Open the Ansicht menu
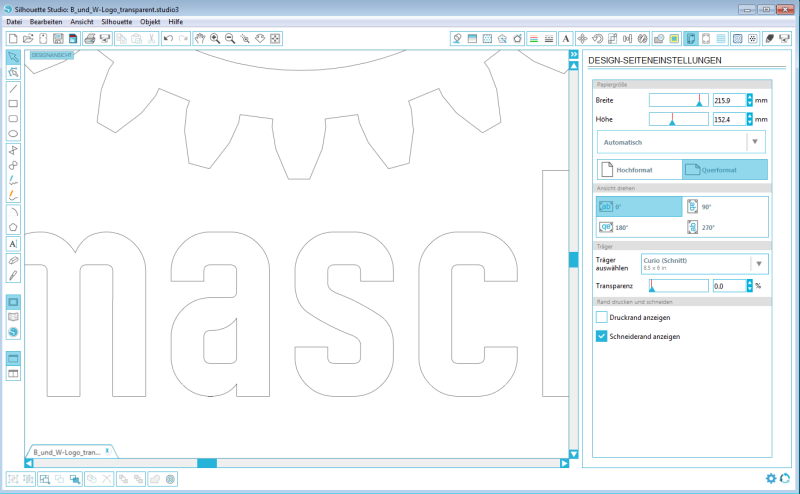This screenshot has height=494, width=800. (x=82, y=22)
